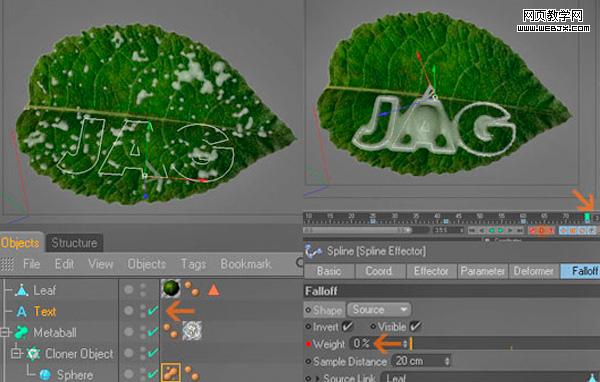Click the Weight value stepper arrows
Viewport: 600px width, 382px height.
point(405,344)
